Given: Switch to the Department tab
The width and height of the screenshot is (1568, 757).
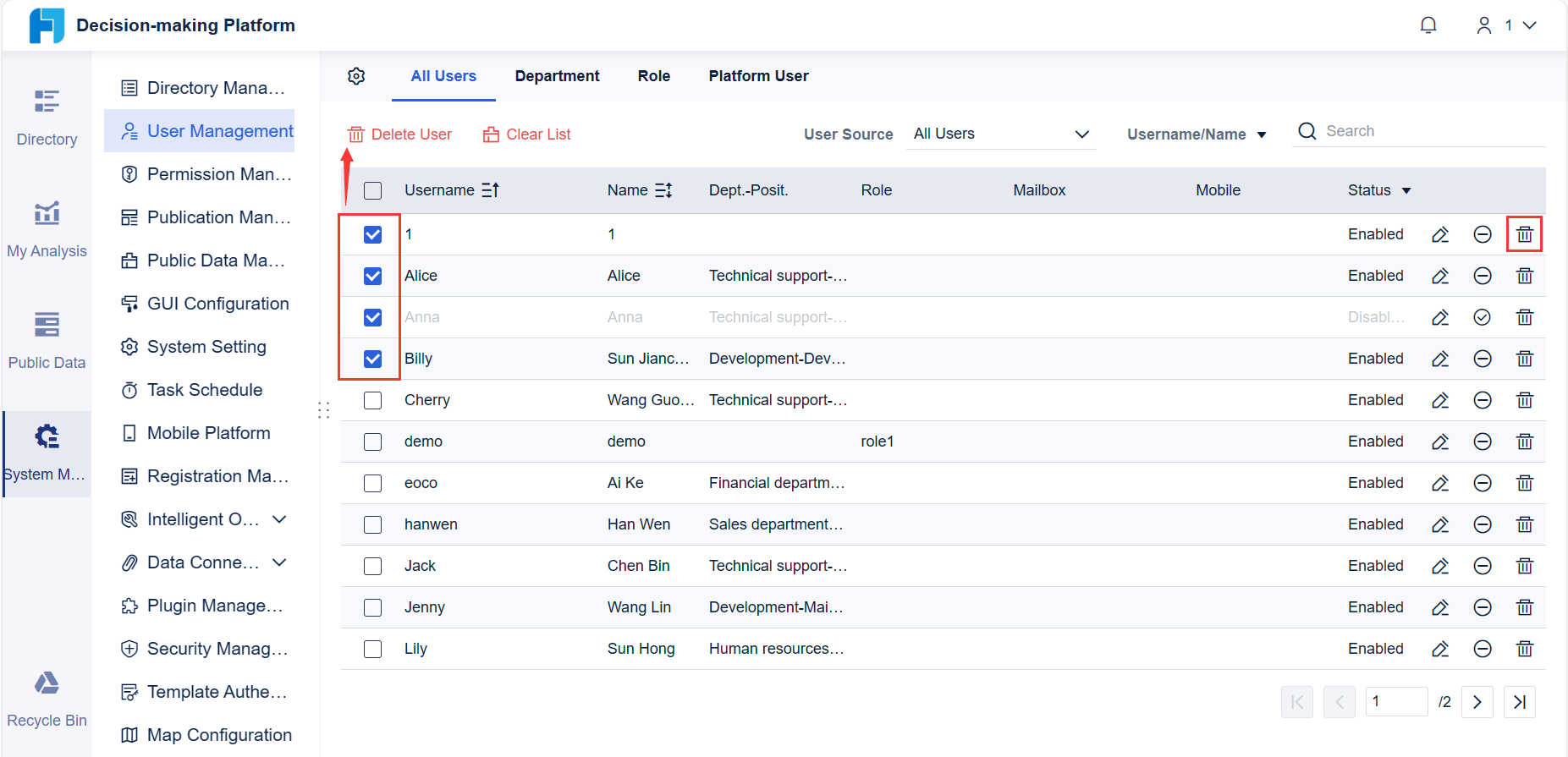Looking at the screenshot, I should tap(557, 76).
